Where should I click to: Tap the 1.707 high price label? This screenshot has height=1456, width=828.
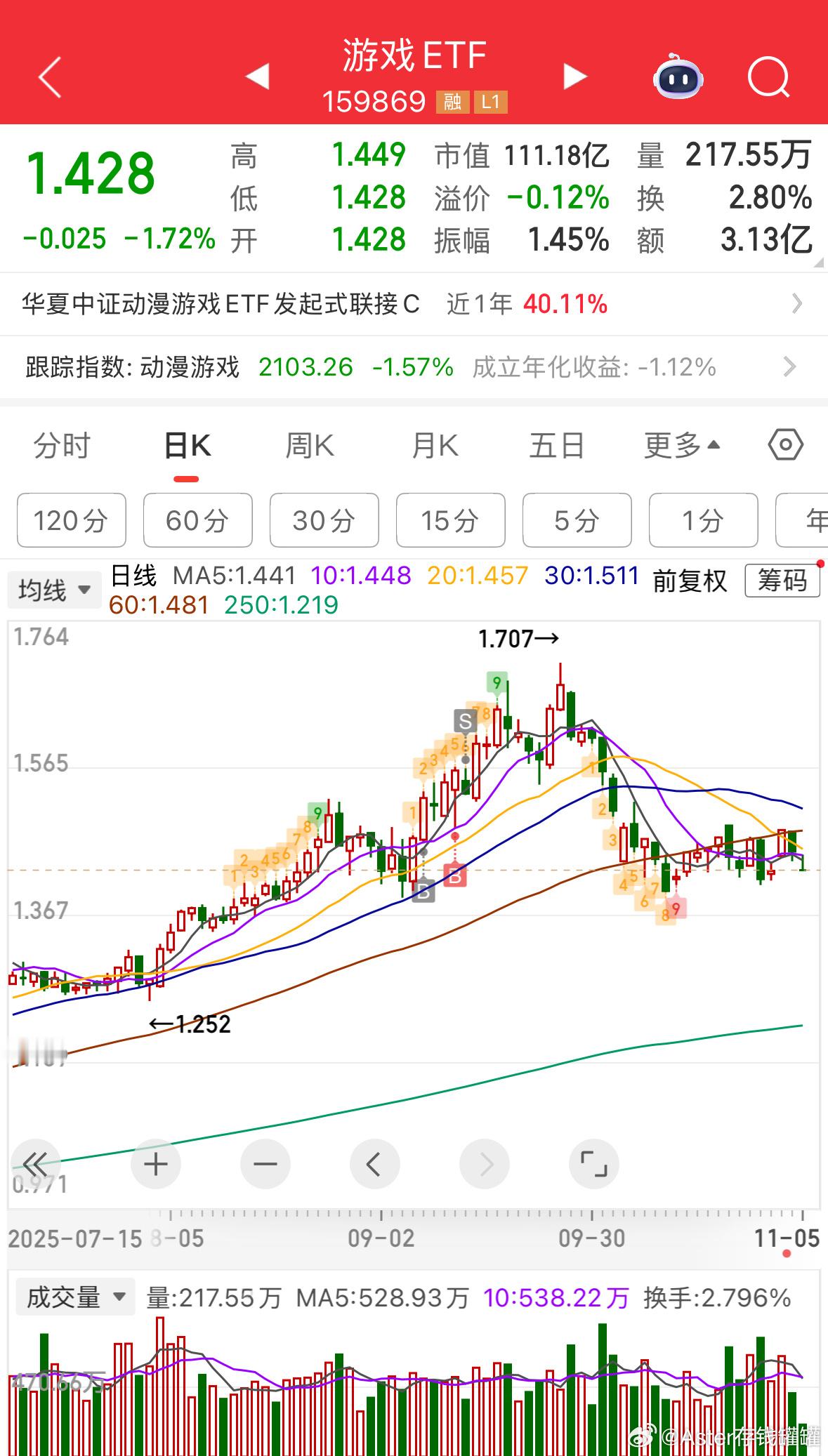tap(518, 639)
